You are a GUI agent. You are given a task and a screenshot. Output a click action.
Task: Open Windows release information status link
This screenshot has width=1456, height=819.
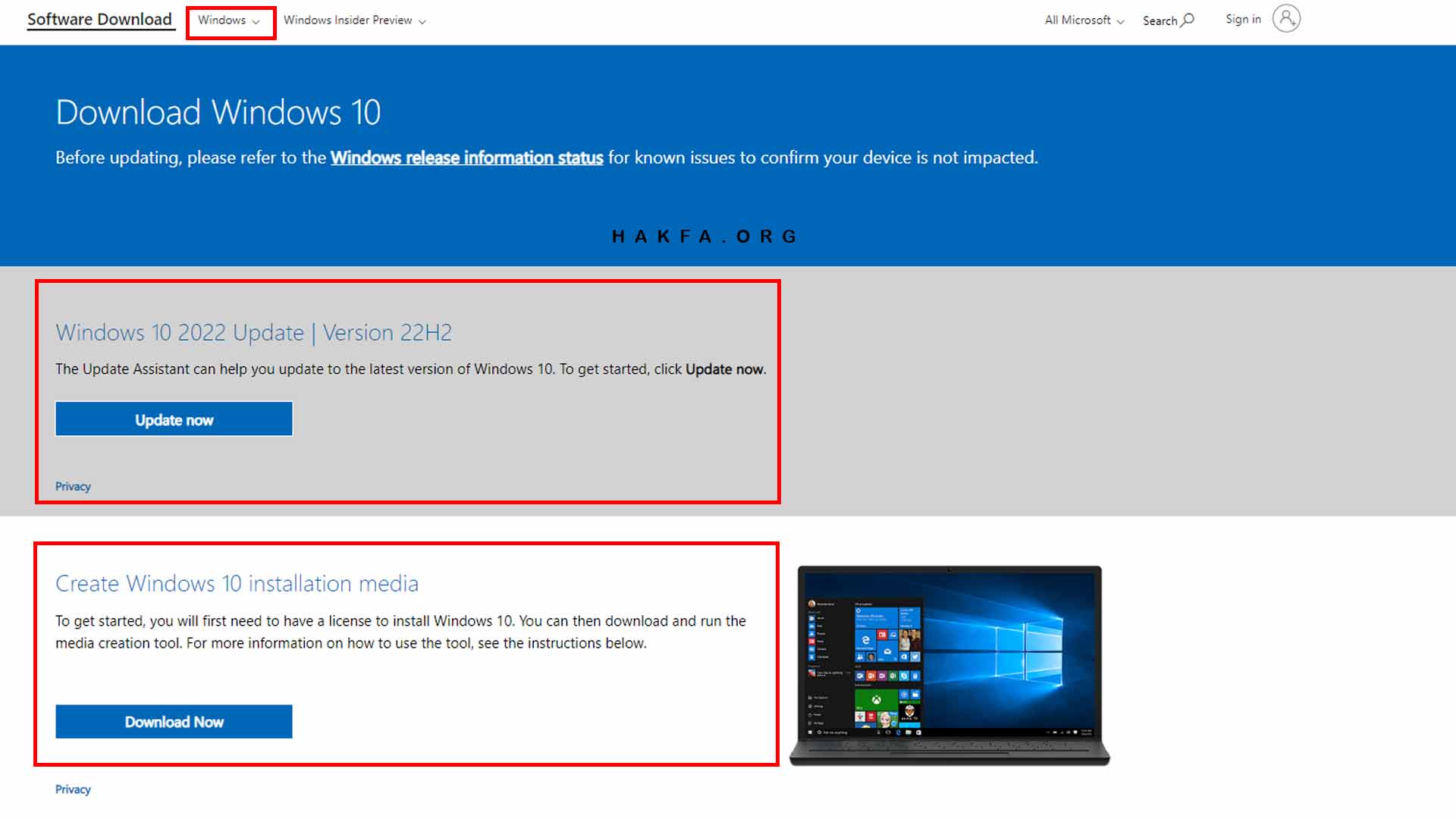(x=466, y=158)
